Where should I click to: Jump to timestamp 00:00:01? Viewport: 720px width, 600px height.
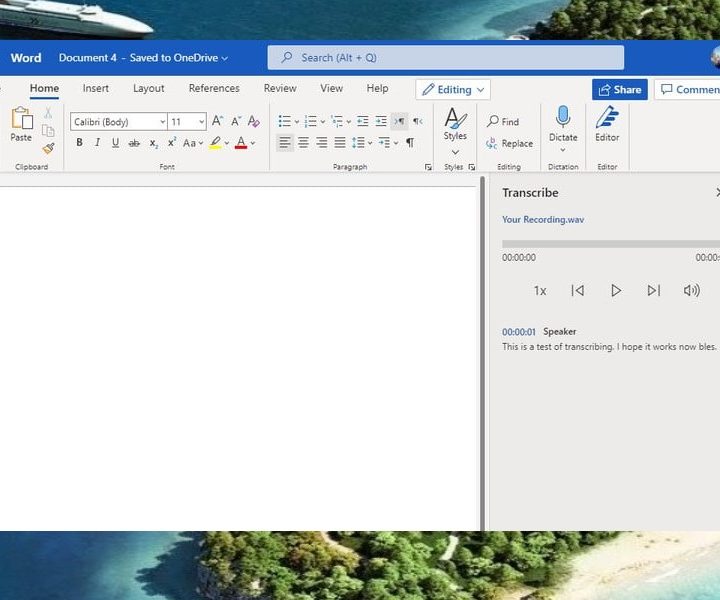click(x=518, y=332)
